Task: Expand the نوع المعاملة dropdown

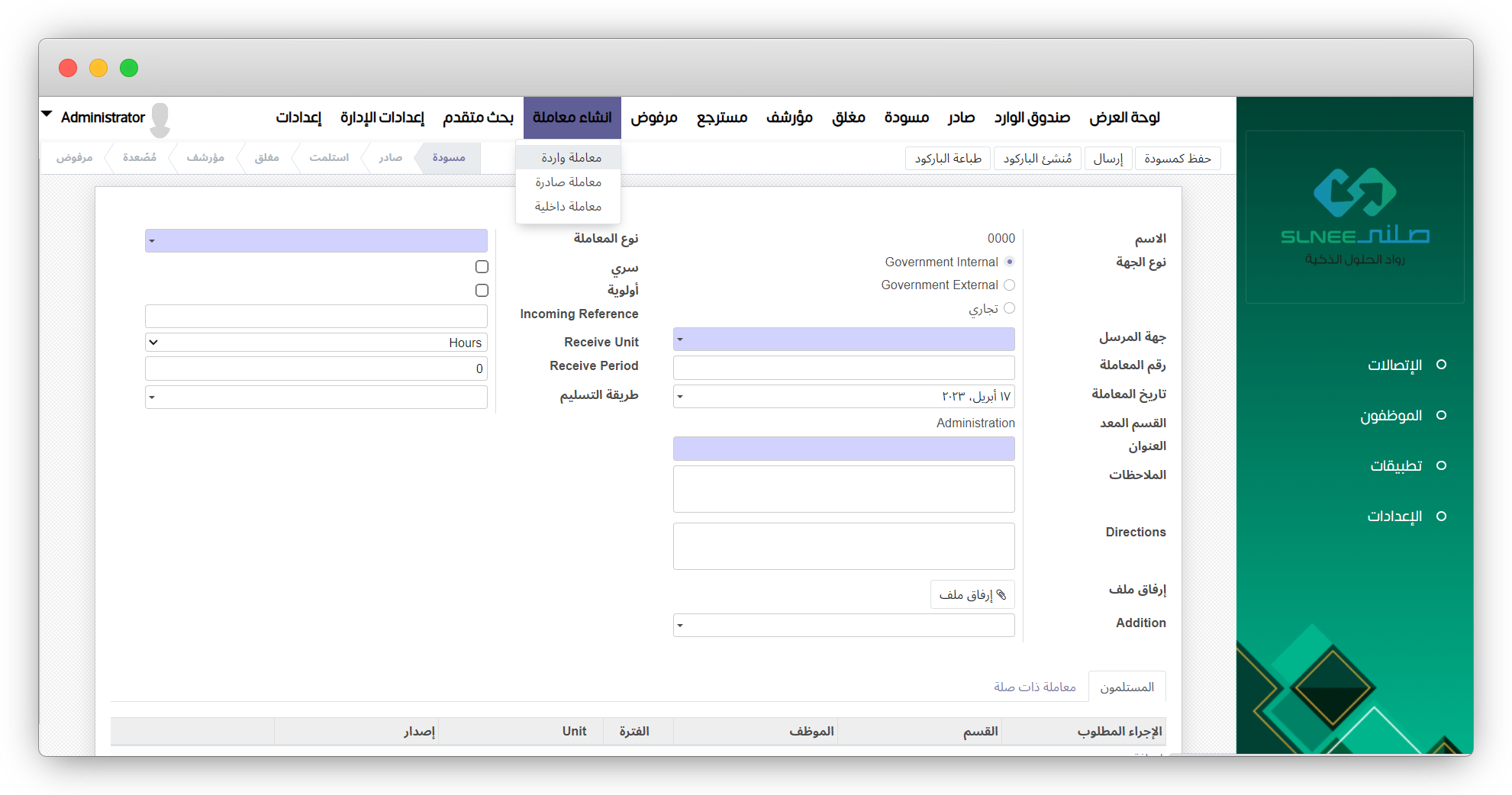Action: point(316,241)
